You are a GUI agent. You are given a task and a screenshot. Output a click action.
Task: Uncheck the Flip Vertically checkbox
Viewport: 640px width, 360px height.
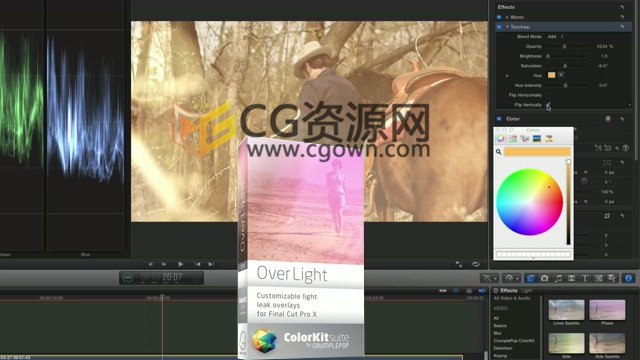[x=548, y=105]
